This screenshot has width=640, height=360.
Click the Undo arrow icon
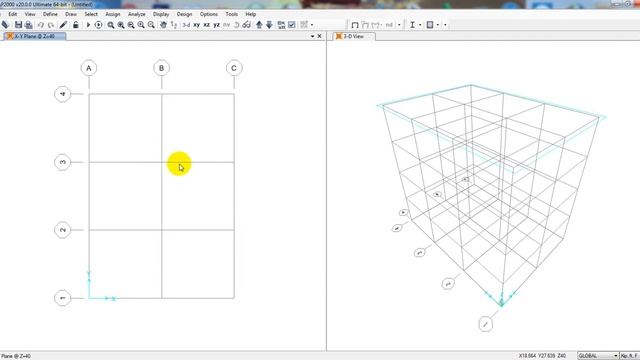click(41, 25)
